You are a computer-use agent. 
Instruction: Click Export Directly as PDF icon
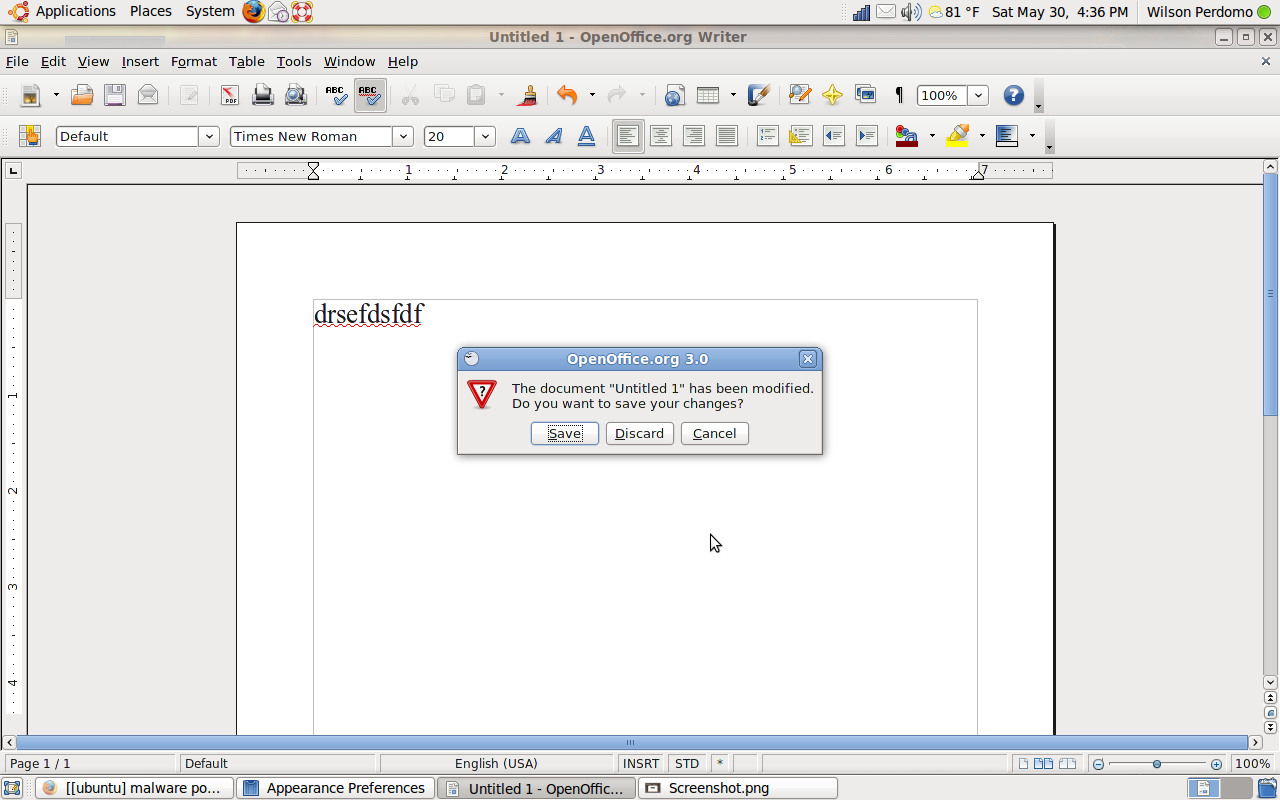[230, 95]
